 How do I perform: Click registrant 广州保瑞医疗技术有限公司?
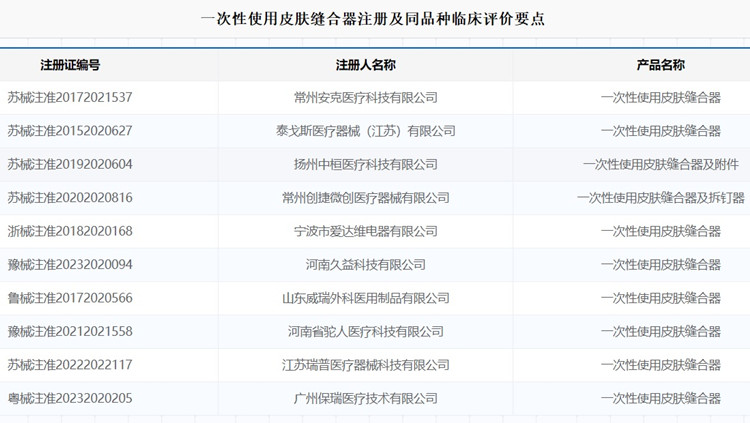pos(366,398)
